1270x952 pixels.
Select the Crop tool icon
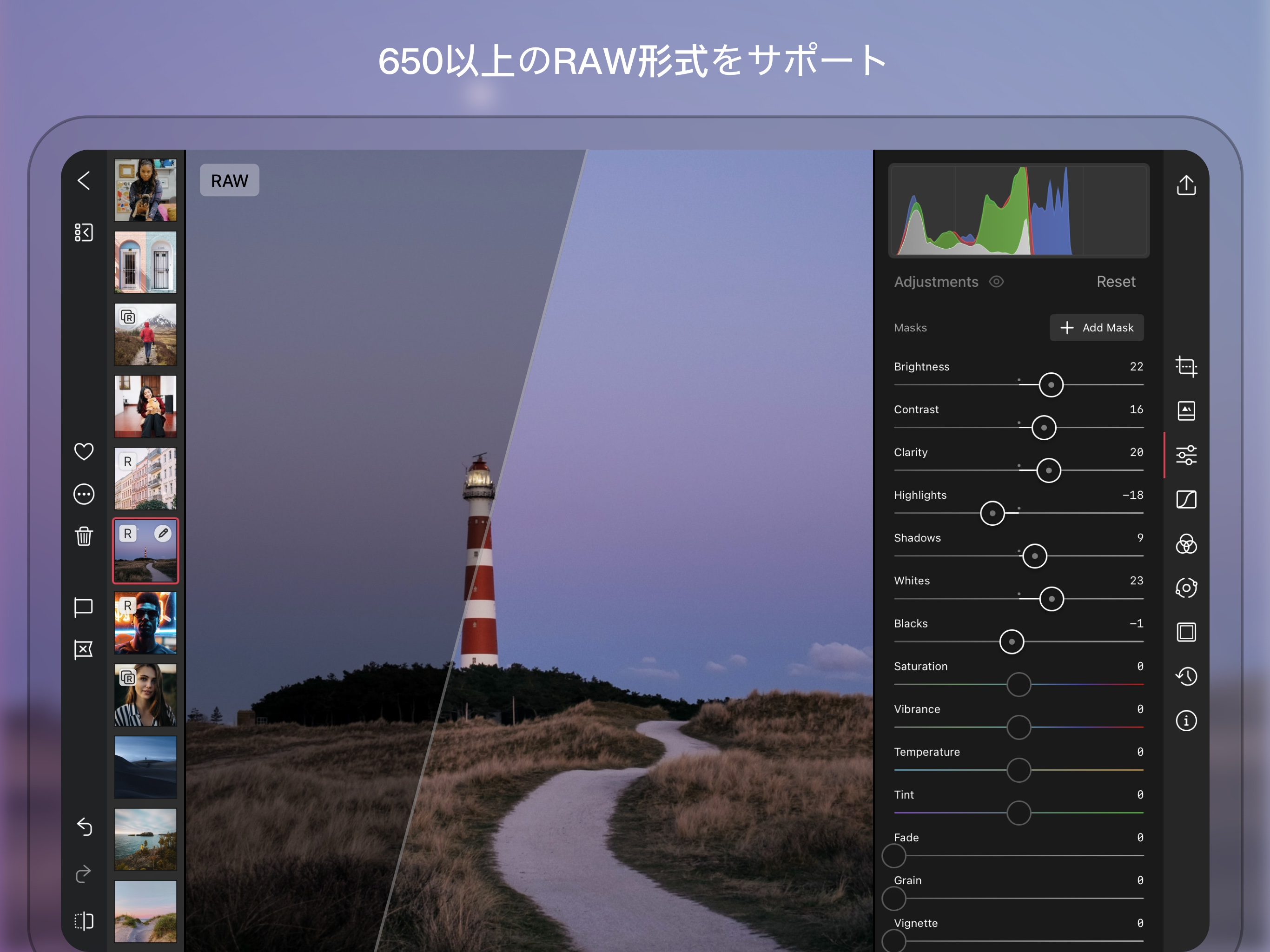[1185, 366]
